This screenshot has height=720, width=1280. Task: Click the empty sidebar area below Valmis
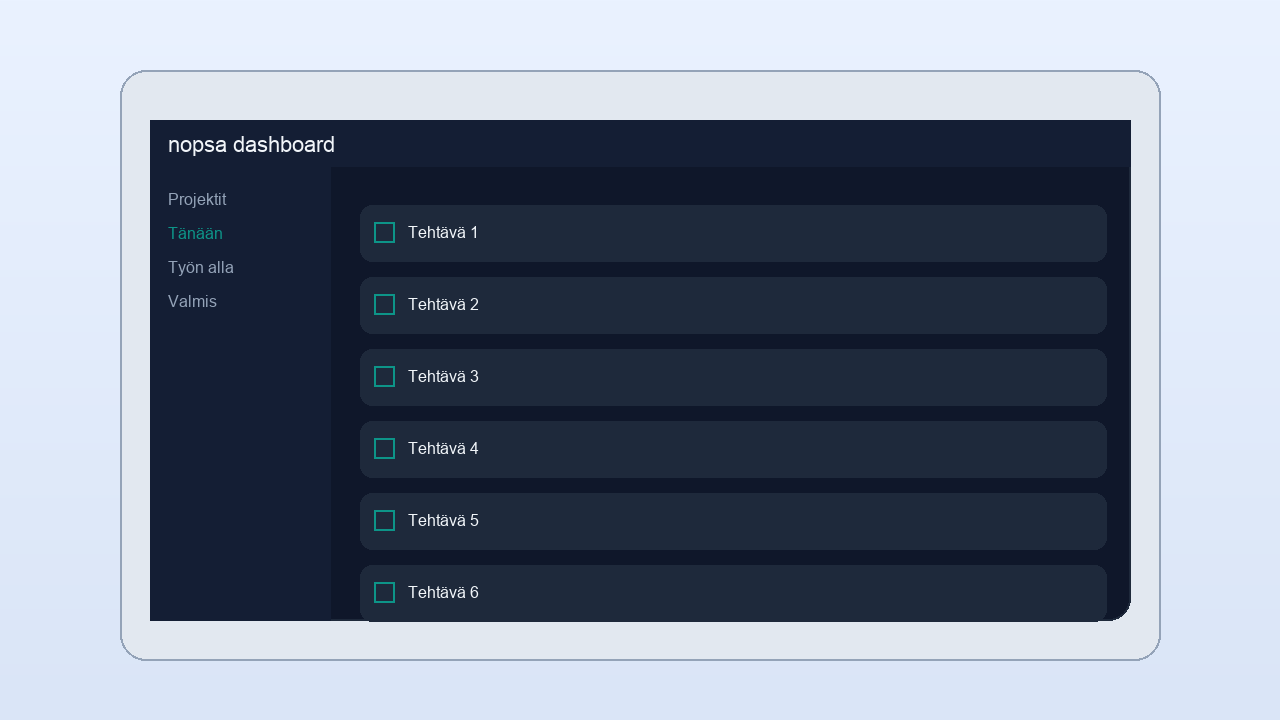coord(240,460)
